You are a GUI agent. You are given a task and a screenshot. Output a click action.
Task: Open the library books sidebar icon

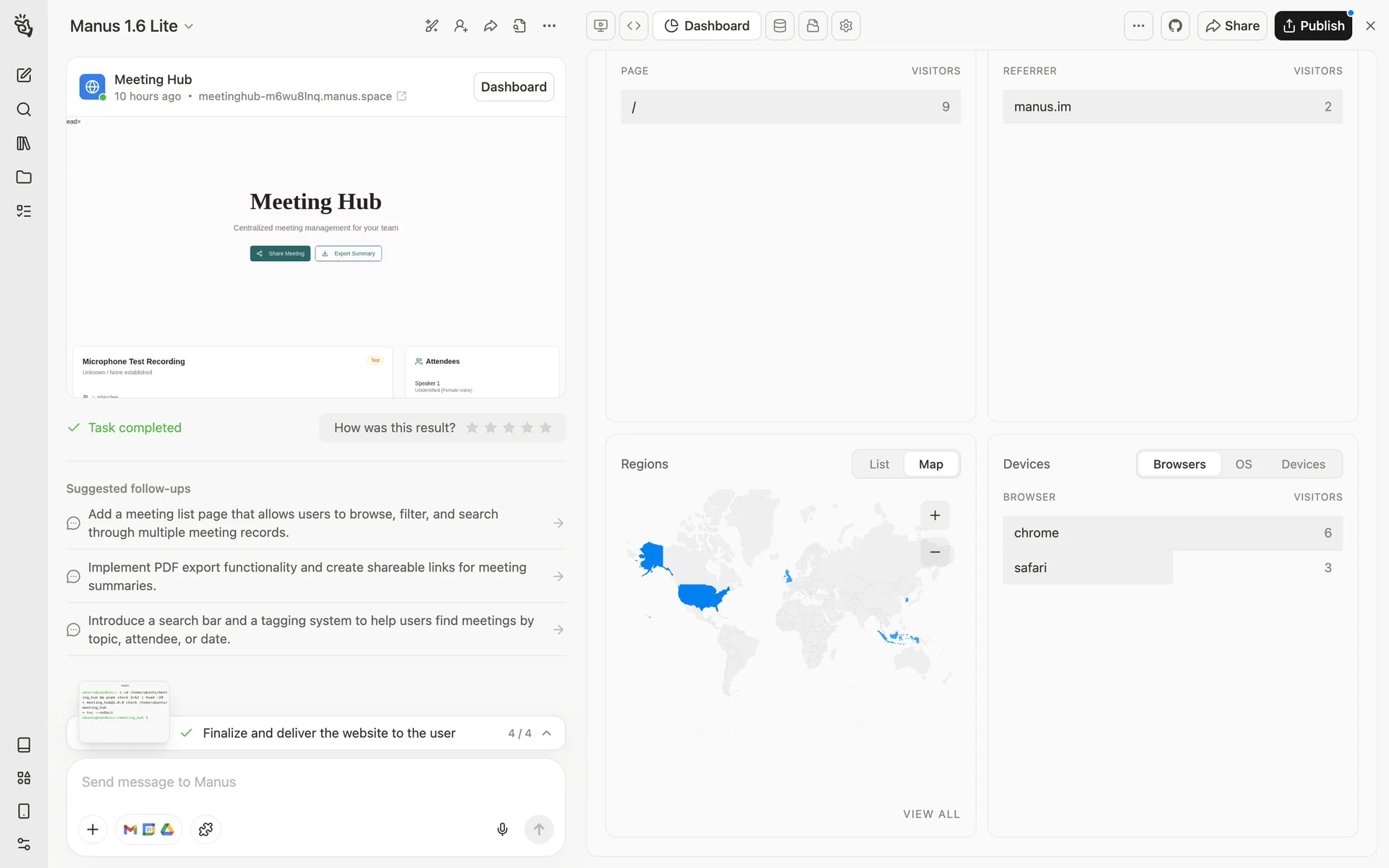click(x=24, y=143)
